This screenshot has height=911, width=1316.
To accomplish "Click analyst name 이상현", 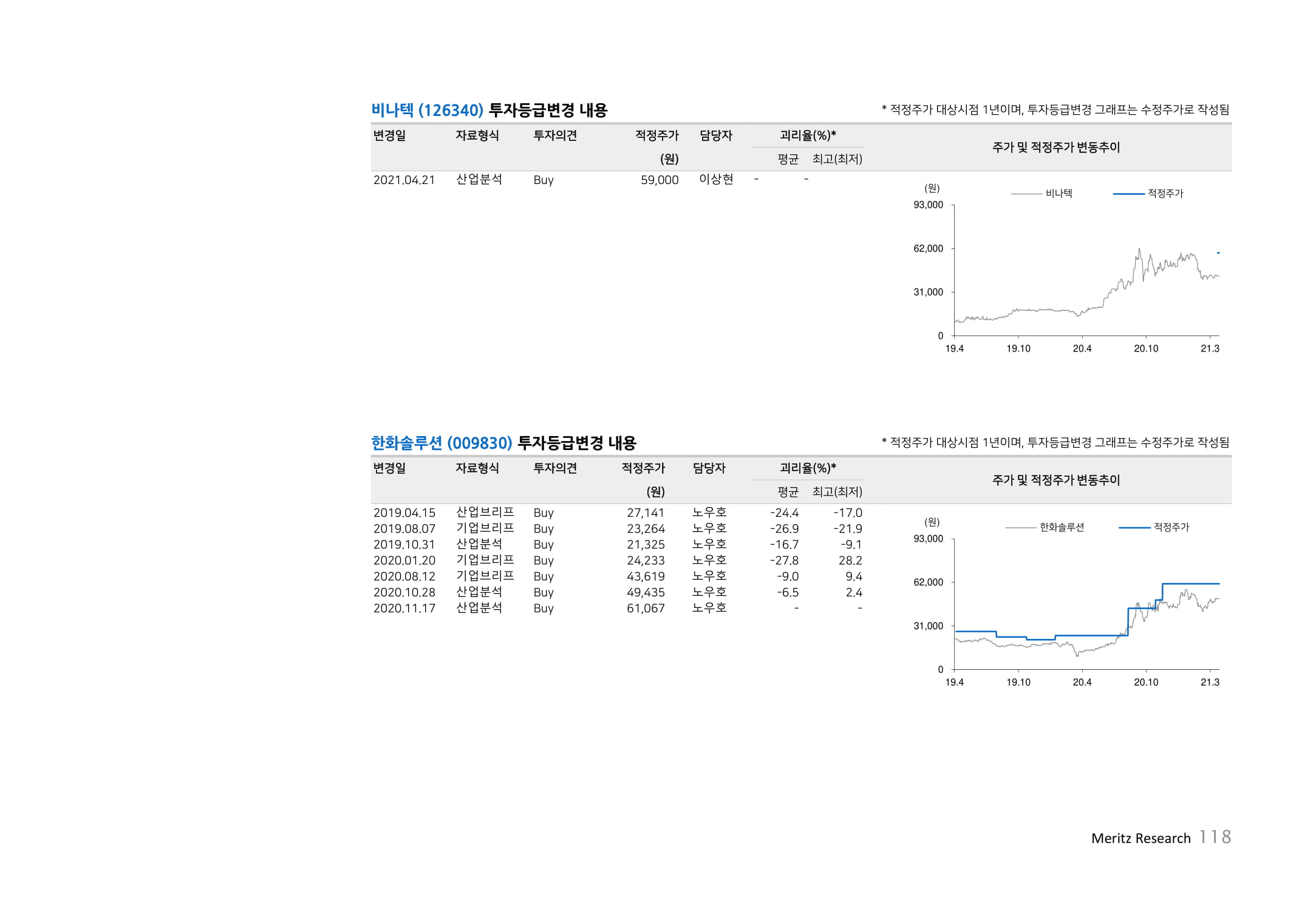I will tap(716, 179).
